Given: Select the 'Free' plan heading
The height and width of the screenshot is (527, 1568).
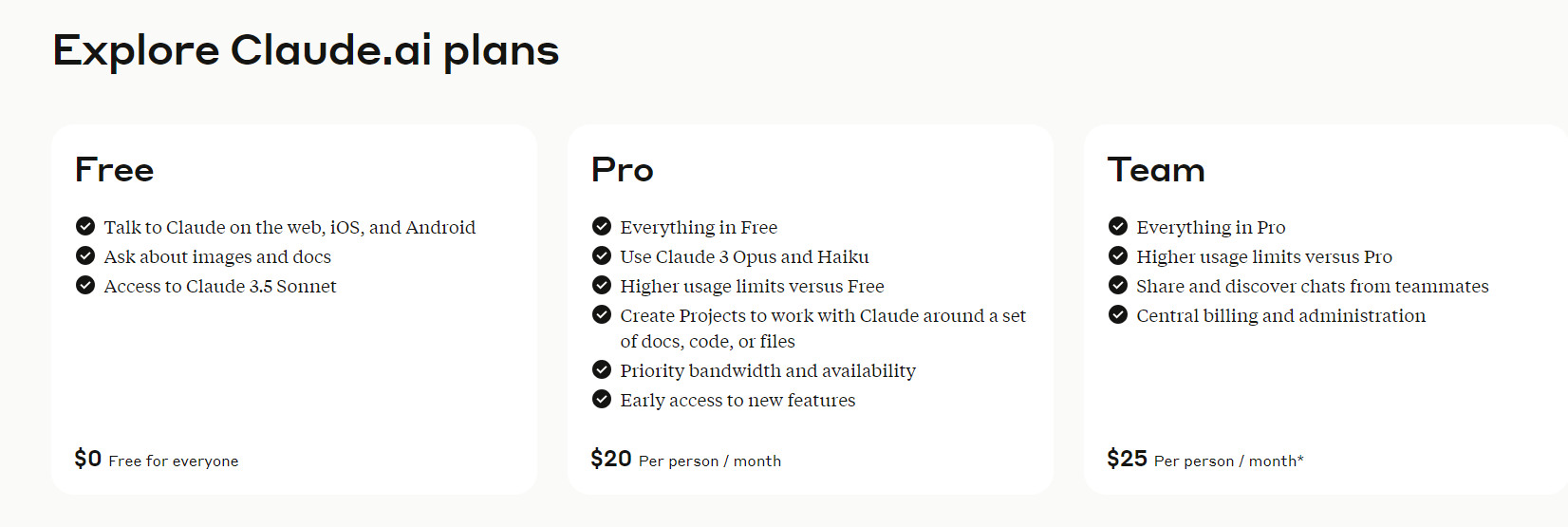Looking at the screenshot, I should point(115,170).
